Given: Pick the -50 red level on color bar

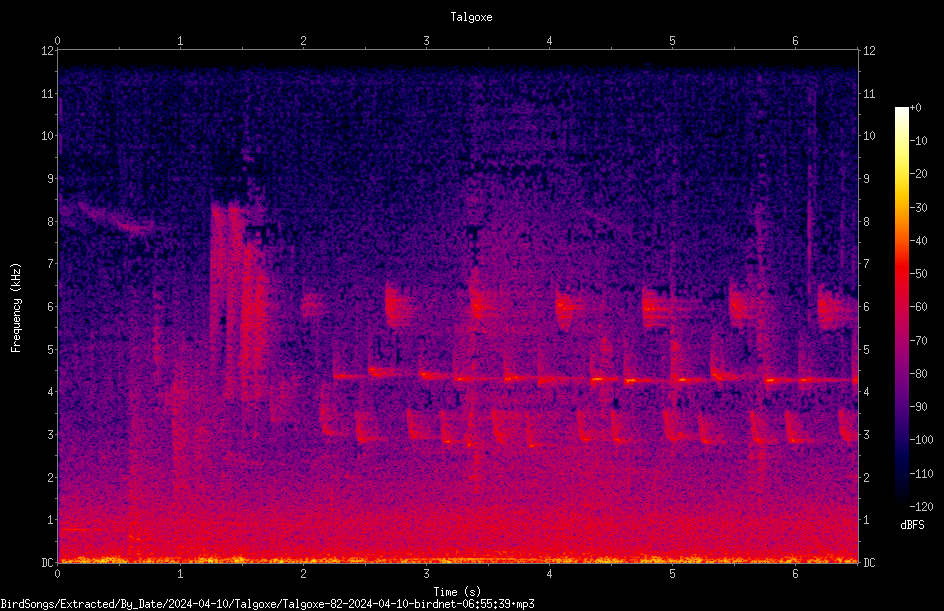Looking at the screenshot, I should pyautogui.click(x=901, y=273).
